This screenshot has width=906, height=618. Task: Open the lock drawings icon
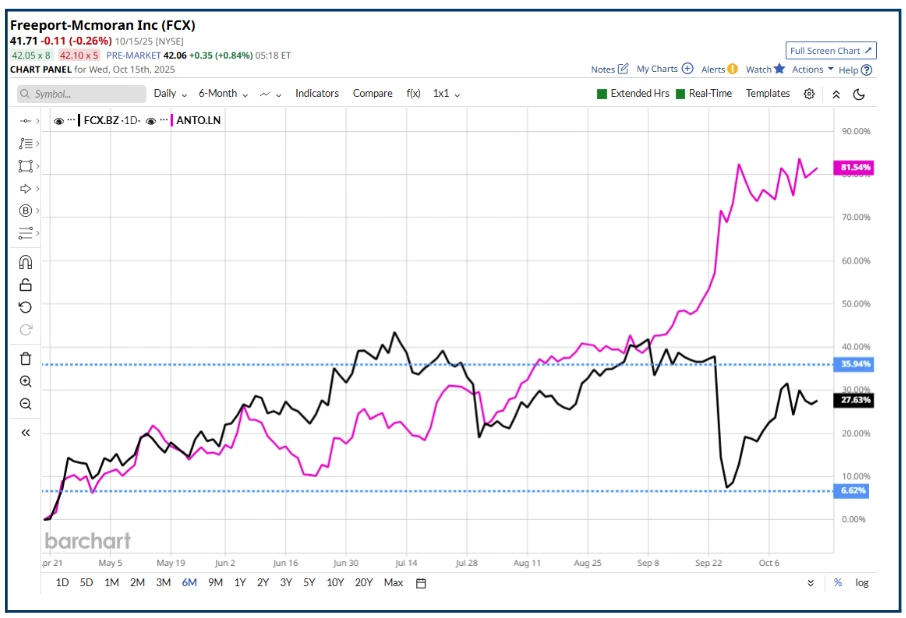25,284
